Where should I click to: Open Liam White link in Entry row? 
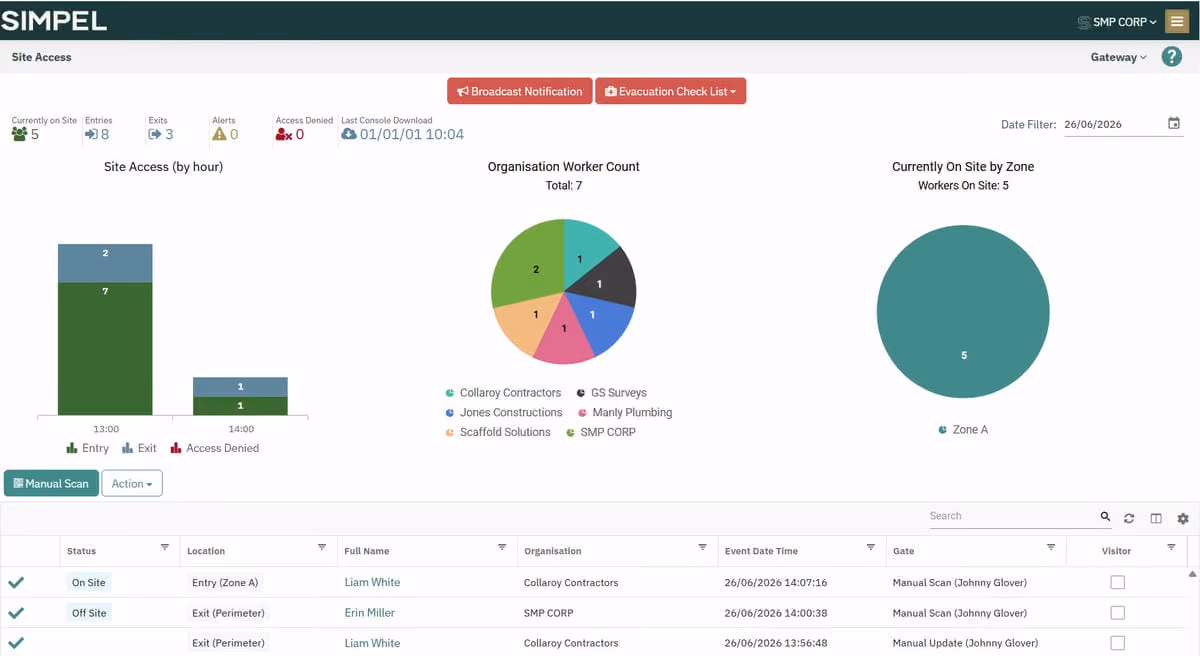pos(372,582)
